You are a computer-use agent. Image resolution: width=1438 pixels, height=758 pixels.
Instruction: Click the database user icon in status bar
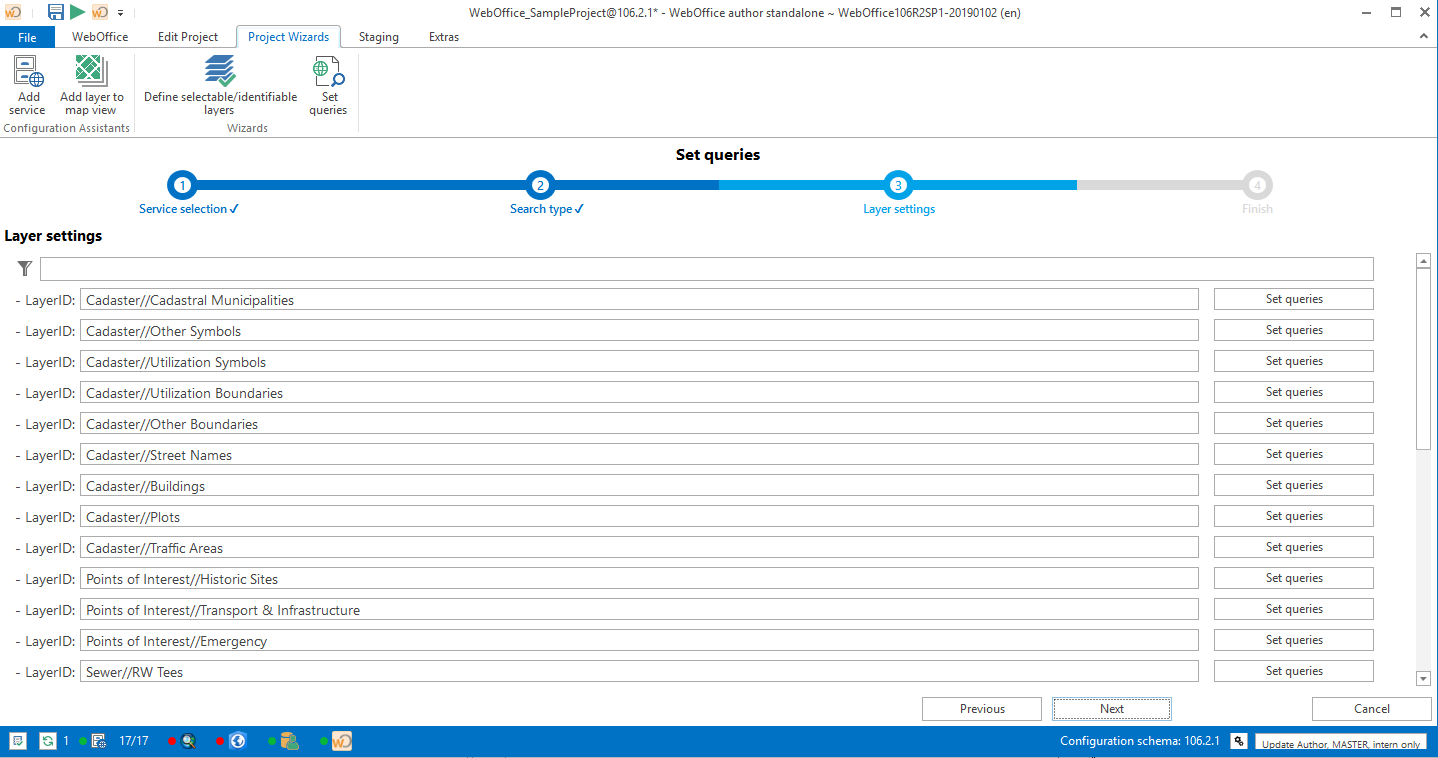click(290, 741)
